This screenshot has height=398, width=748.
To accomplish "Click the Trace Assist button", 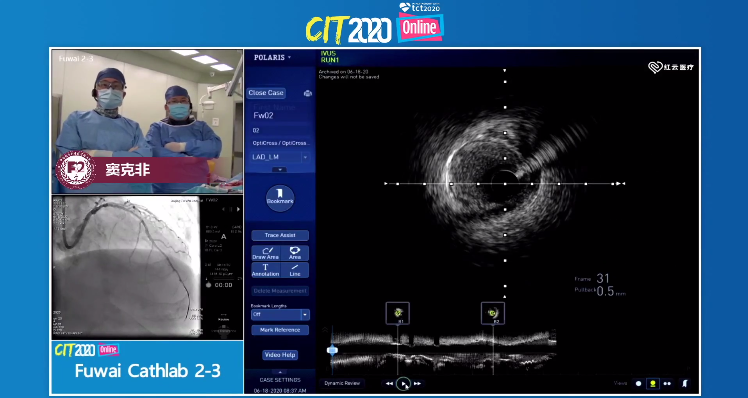I will point(280,235).
